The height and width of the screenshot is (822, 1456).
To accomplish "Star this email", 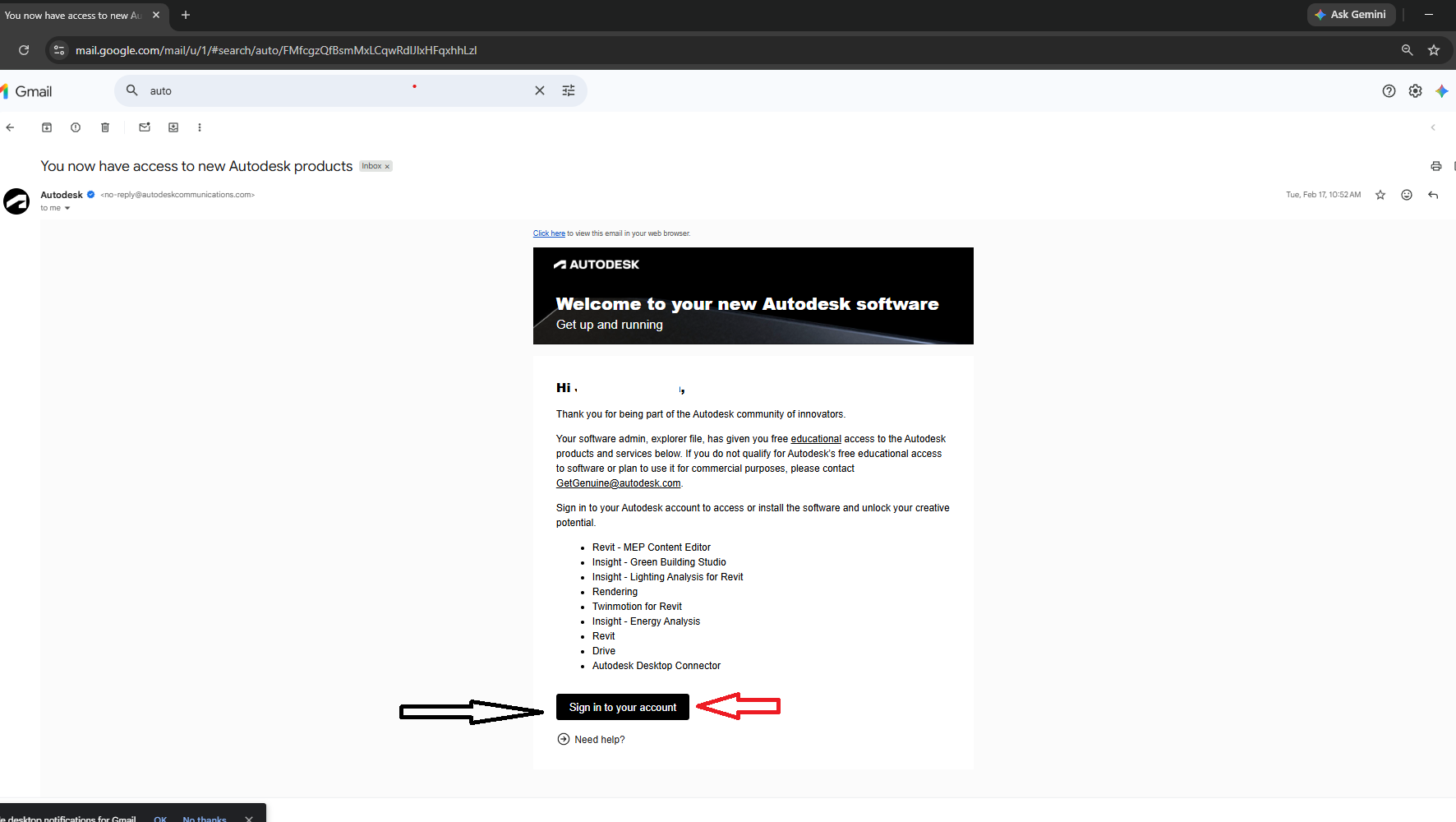I will coord(1380,195).
